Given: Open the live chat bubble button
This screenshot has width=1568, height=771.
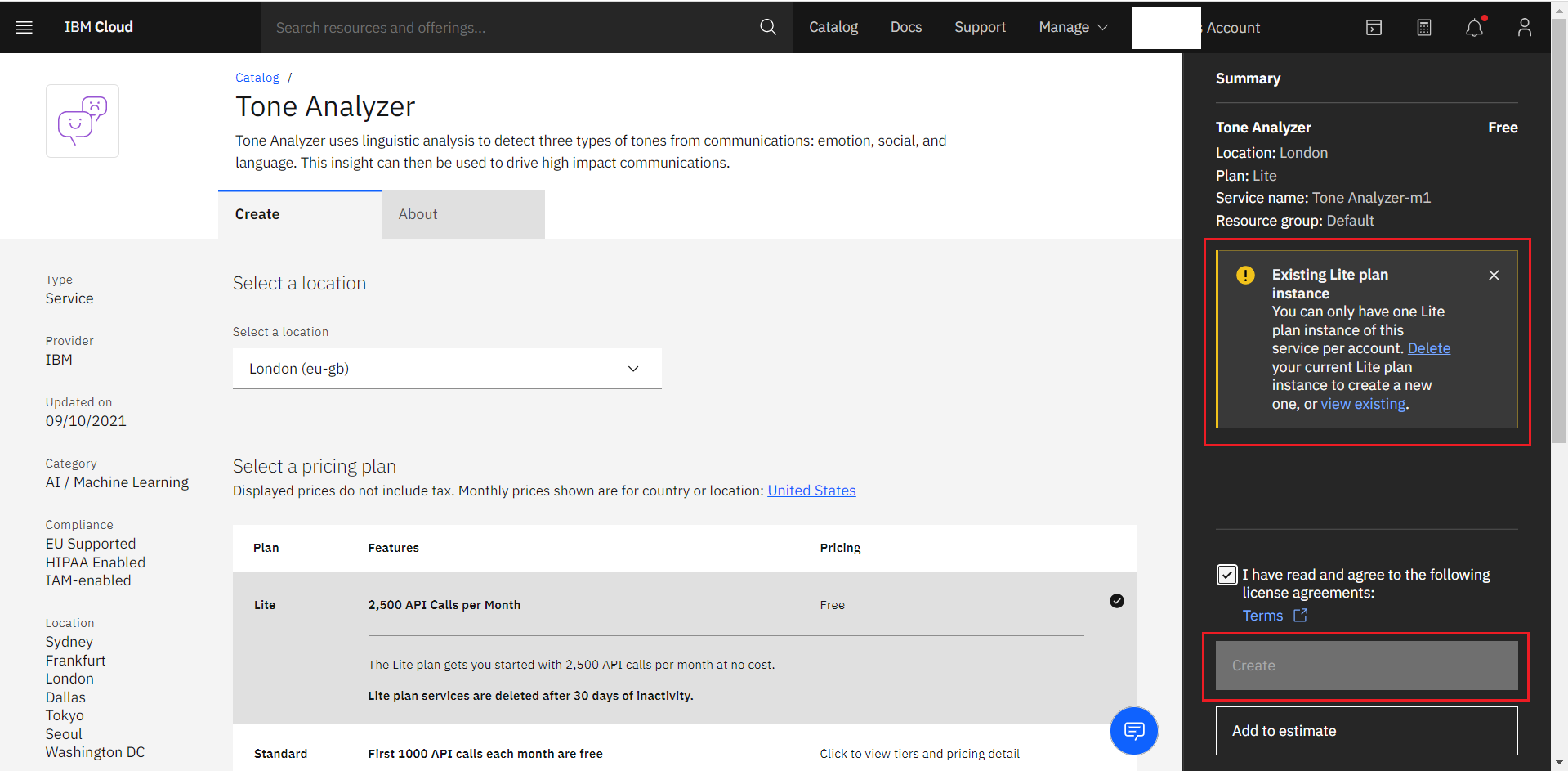Looking at the screenshot, I should [1133, 730].
